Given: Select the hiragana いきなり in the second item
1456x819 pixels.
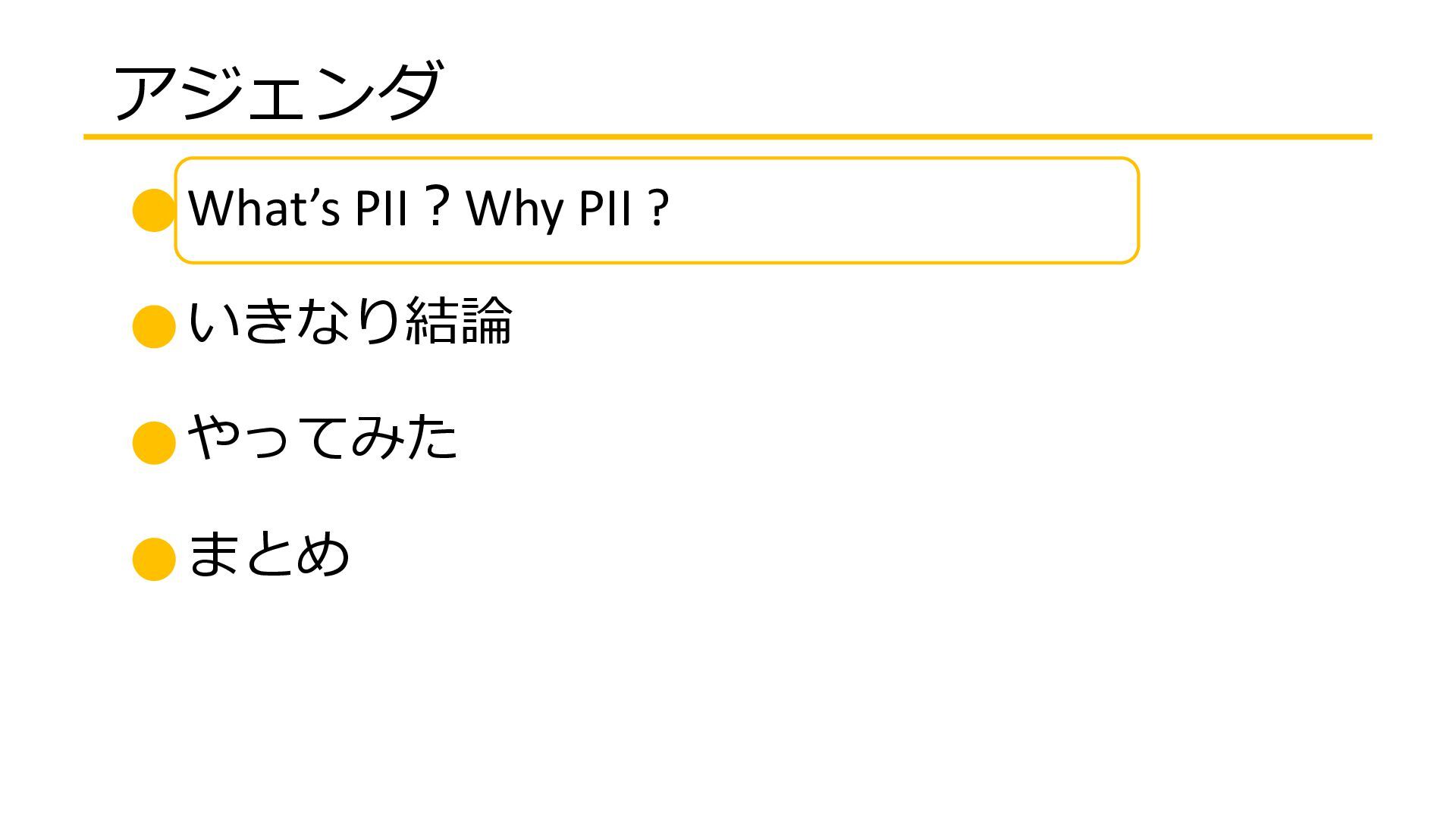Looking at the screenshot, I should click(x=294, y=322).
